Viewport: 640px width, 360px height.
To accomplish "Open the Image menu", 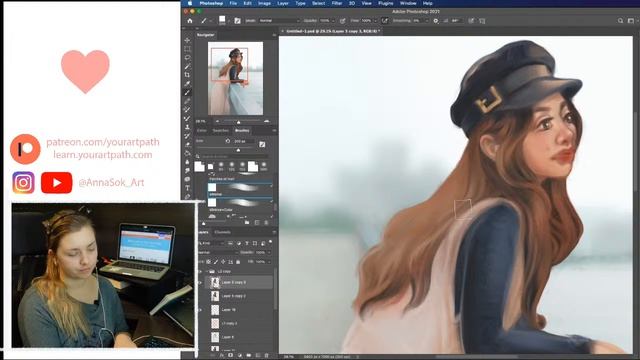I will [264, 3].
